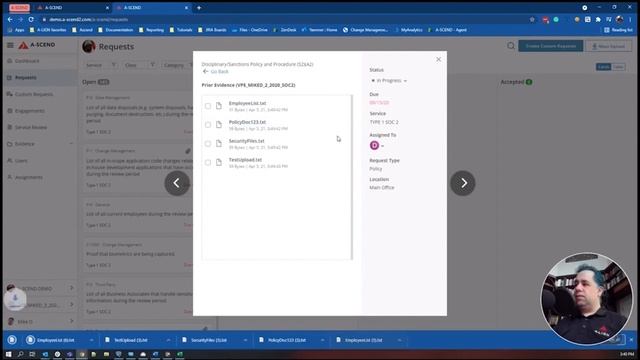The image size is (640, 360).
Task: Open the Reading list
Action: coord(618,30)
